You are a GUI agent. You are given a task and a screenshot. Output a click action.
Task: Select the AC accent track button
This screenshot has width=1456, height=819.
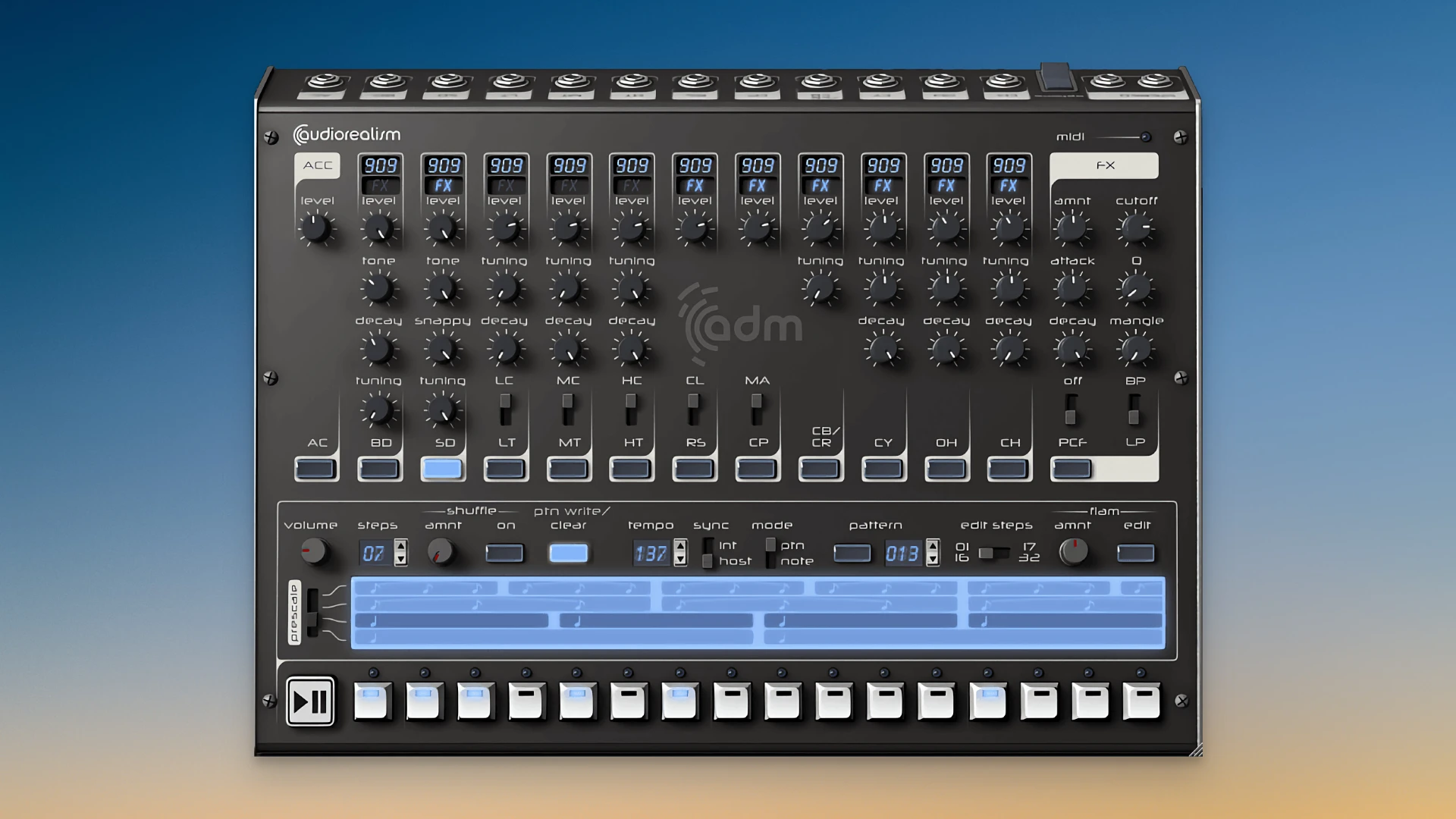(316, 469)
